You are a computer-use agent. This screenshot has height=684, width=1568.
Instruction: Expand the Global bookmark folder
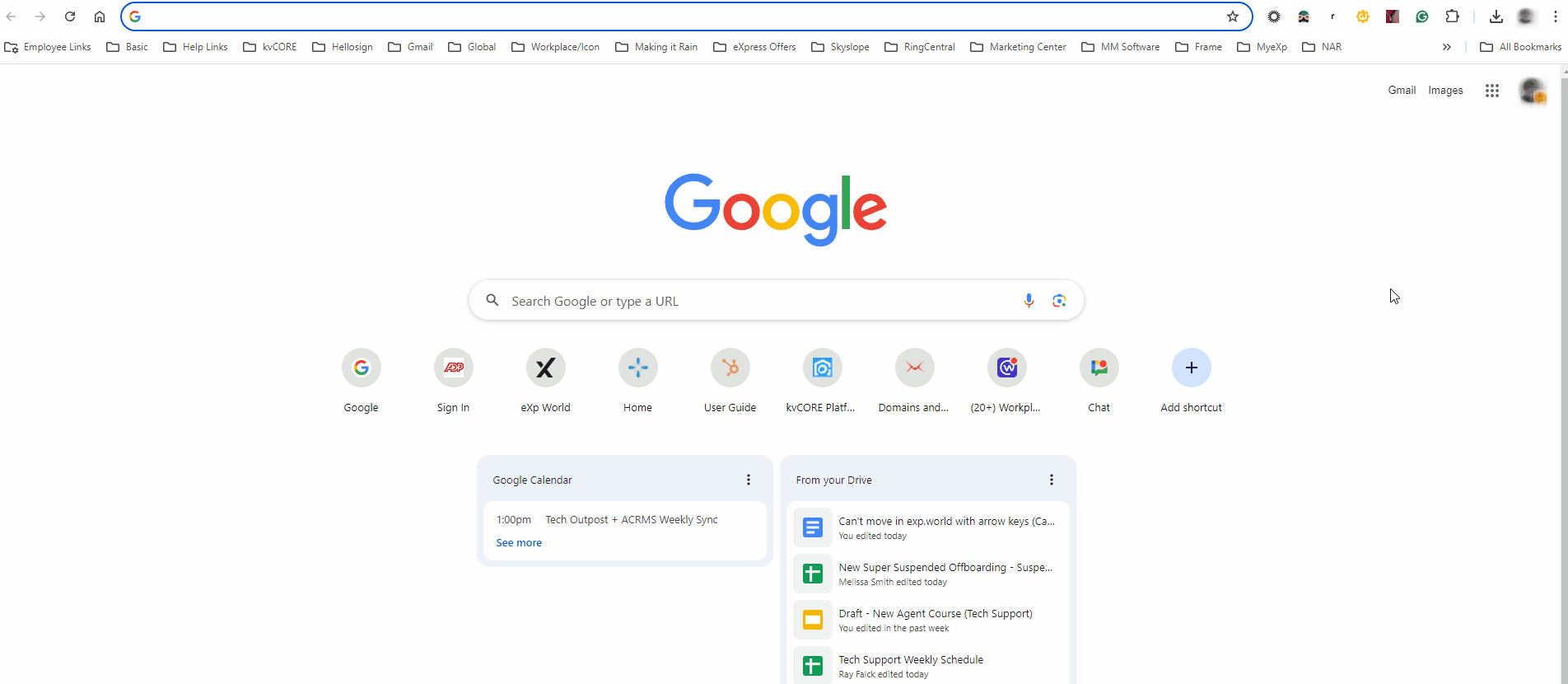pos(472,47)
